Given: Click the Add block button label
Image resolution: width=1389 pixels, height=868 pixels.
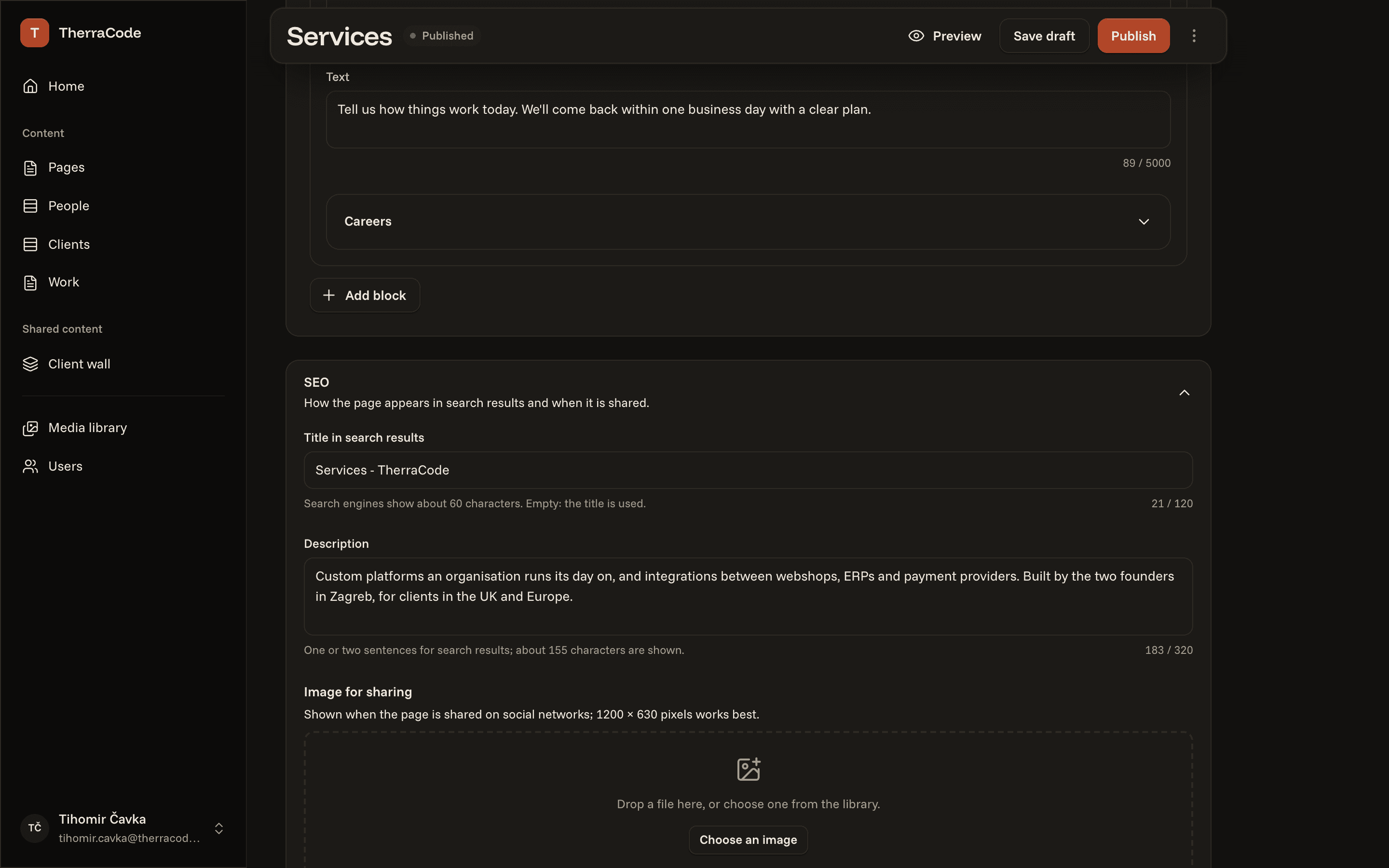Looking at the screenshot, I should [x=375, y=296].
